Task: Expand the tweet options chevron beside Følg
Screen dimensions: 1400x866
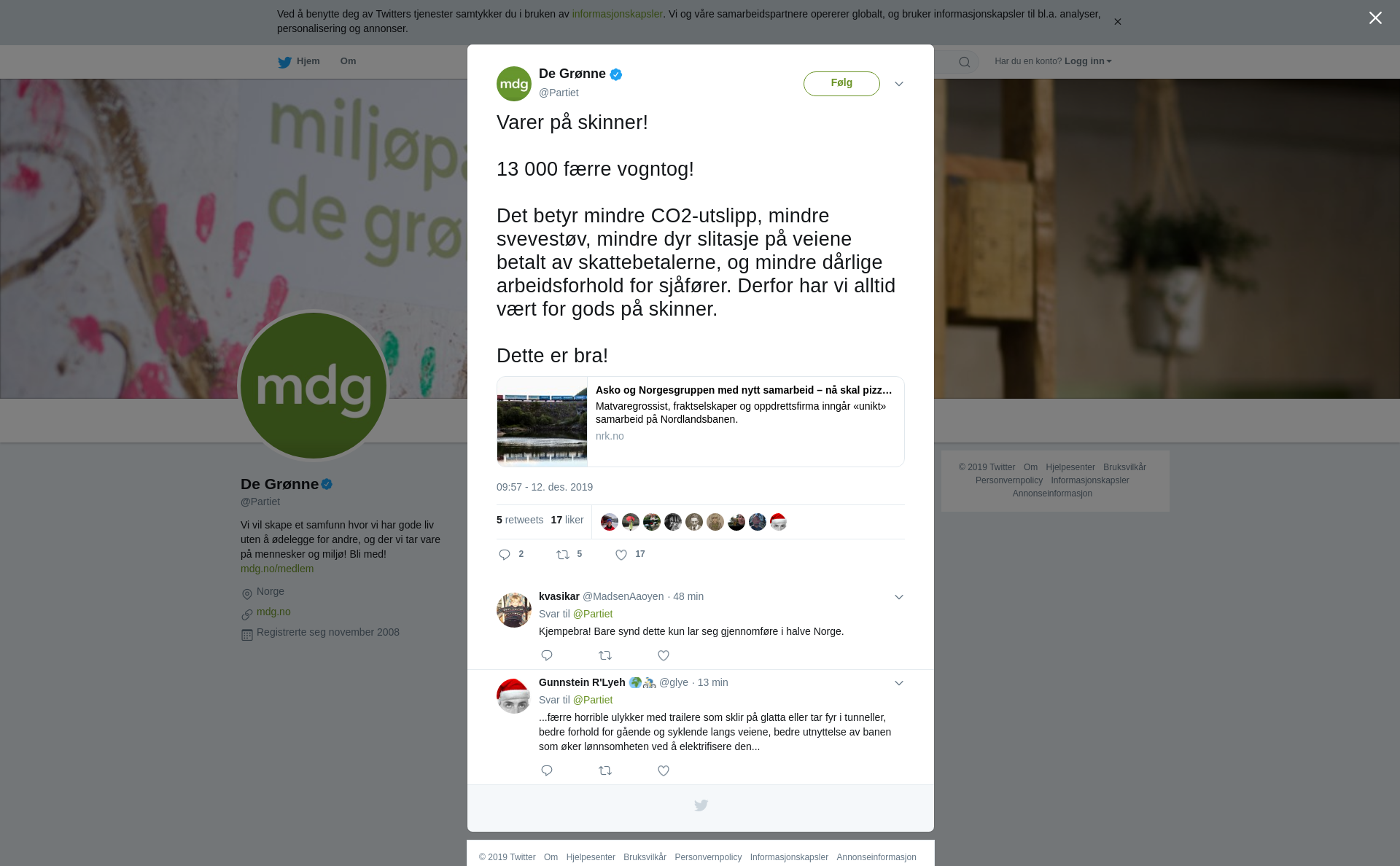Action: tap(899, 84)
